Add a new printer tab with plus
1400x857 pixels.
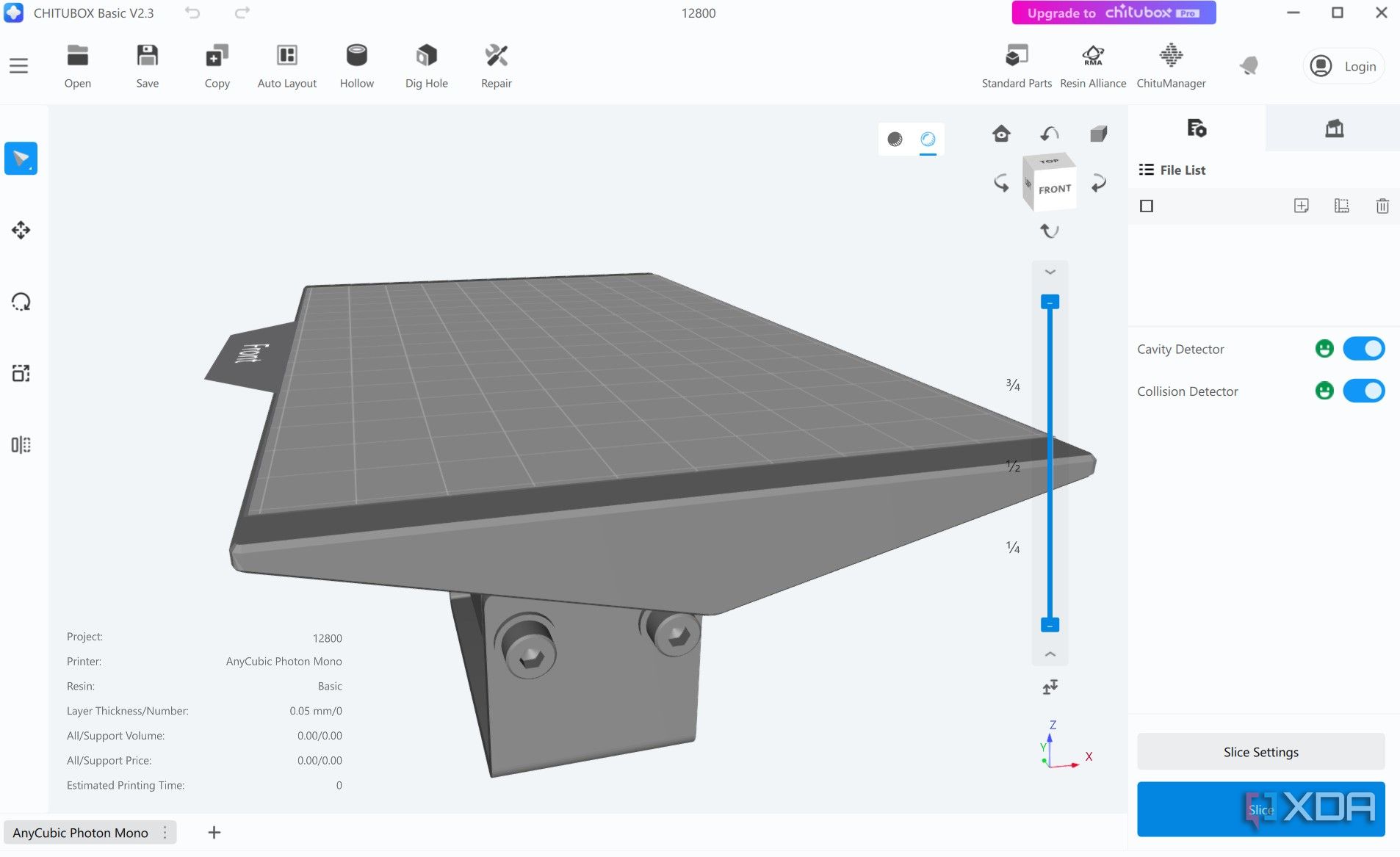pyautogui.click(x=214, y=833)
